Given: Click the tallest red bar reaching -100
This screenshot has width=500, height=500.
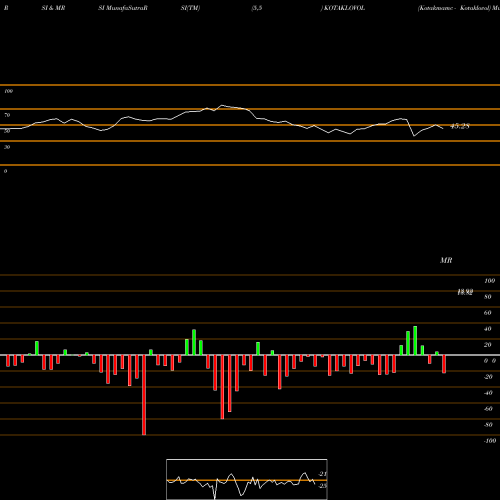Looking at the screenshot, I should pos(144,395).
